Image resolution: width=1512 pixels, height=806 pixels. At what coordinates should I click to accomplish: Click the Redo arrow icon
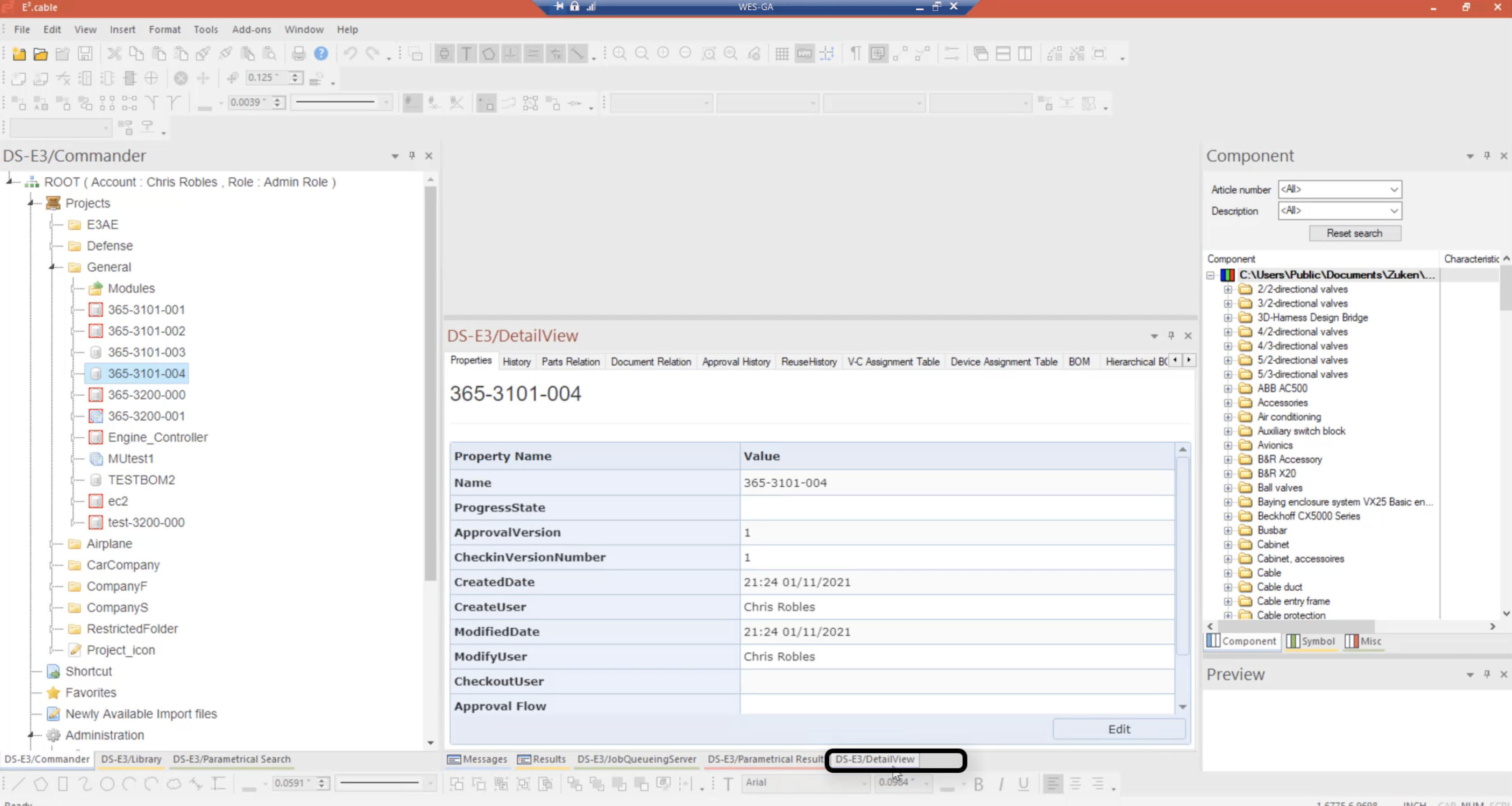pos(372,54)
